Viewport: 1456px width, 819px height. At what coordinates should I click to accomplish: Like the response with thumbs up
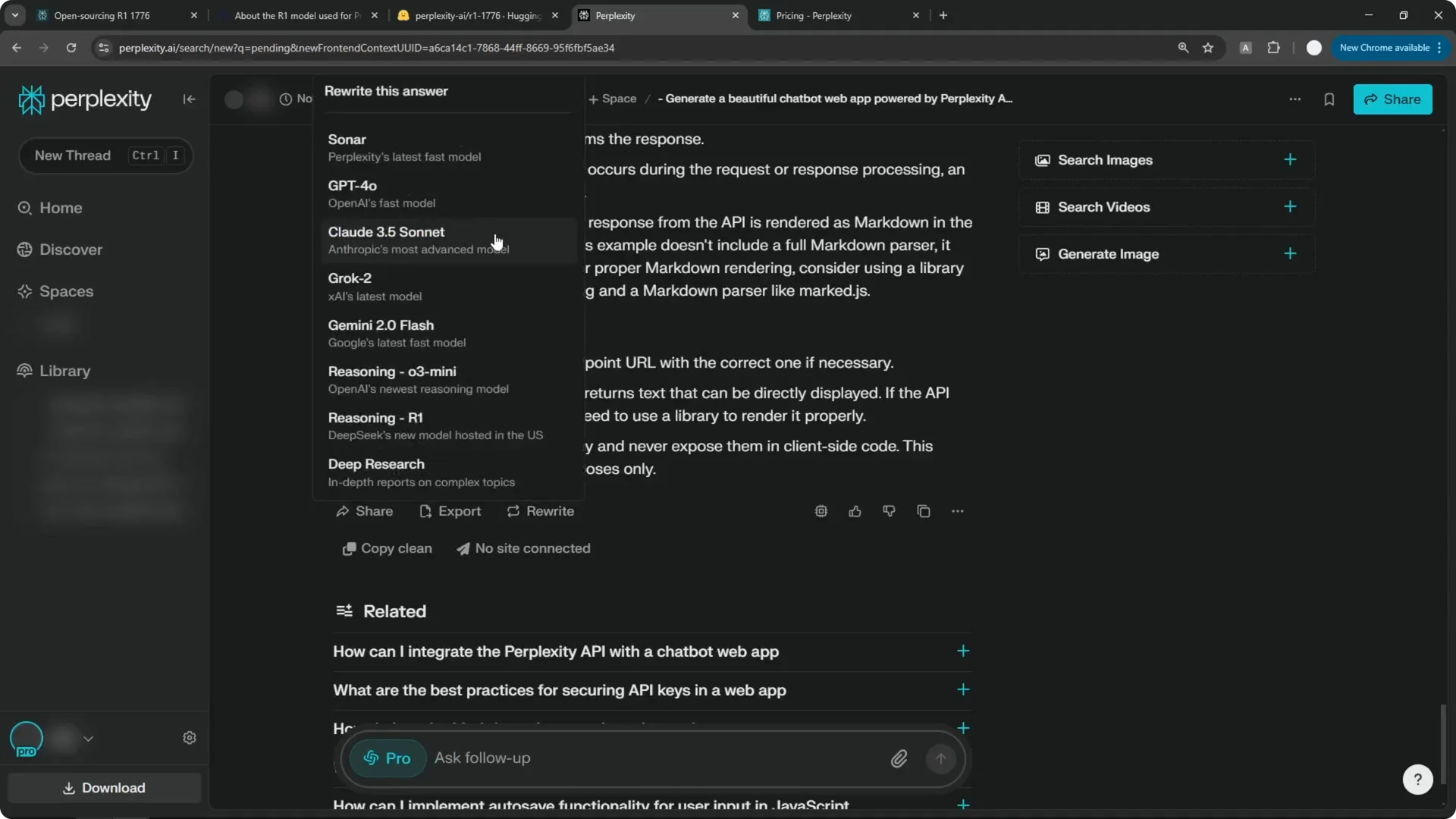[855, 511]
